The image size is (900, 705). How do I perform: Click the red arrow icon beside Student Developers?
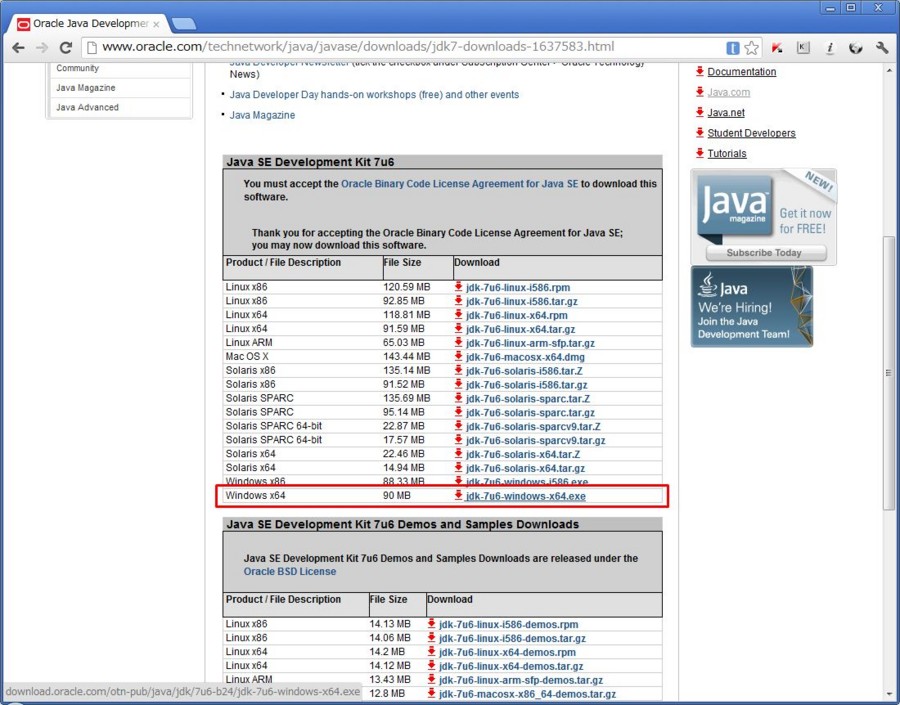700,133
